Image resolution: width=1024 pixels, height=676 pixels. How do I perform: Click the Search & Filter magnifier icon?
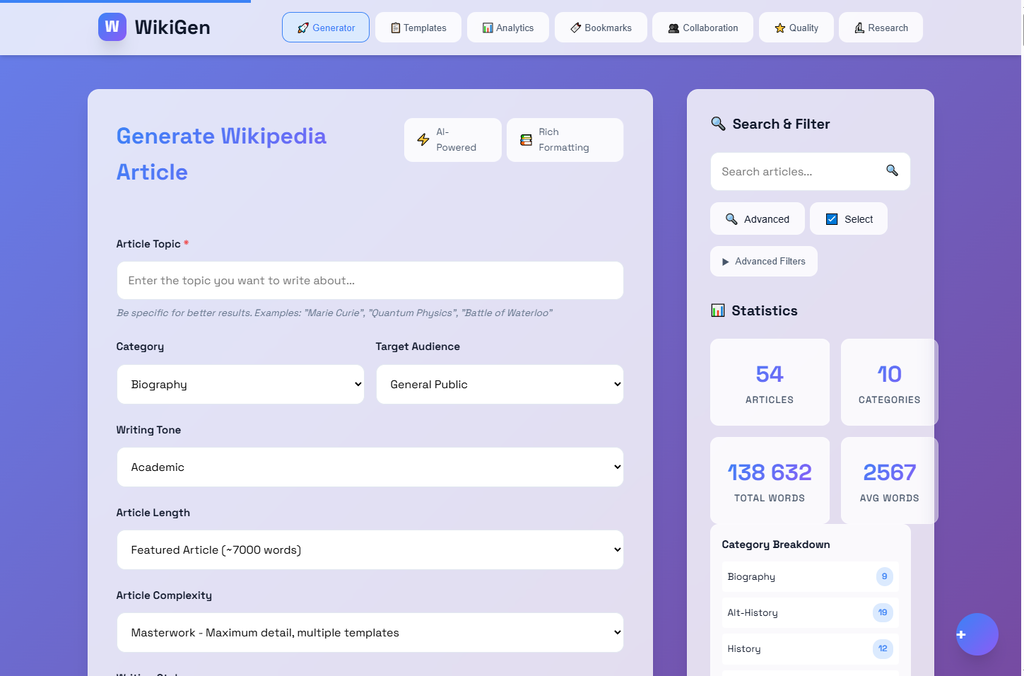(x=718, y=124)
